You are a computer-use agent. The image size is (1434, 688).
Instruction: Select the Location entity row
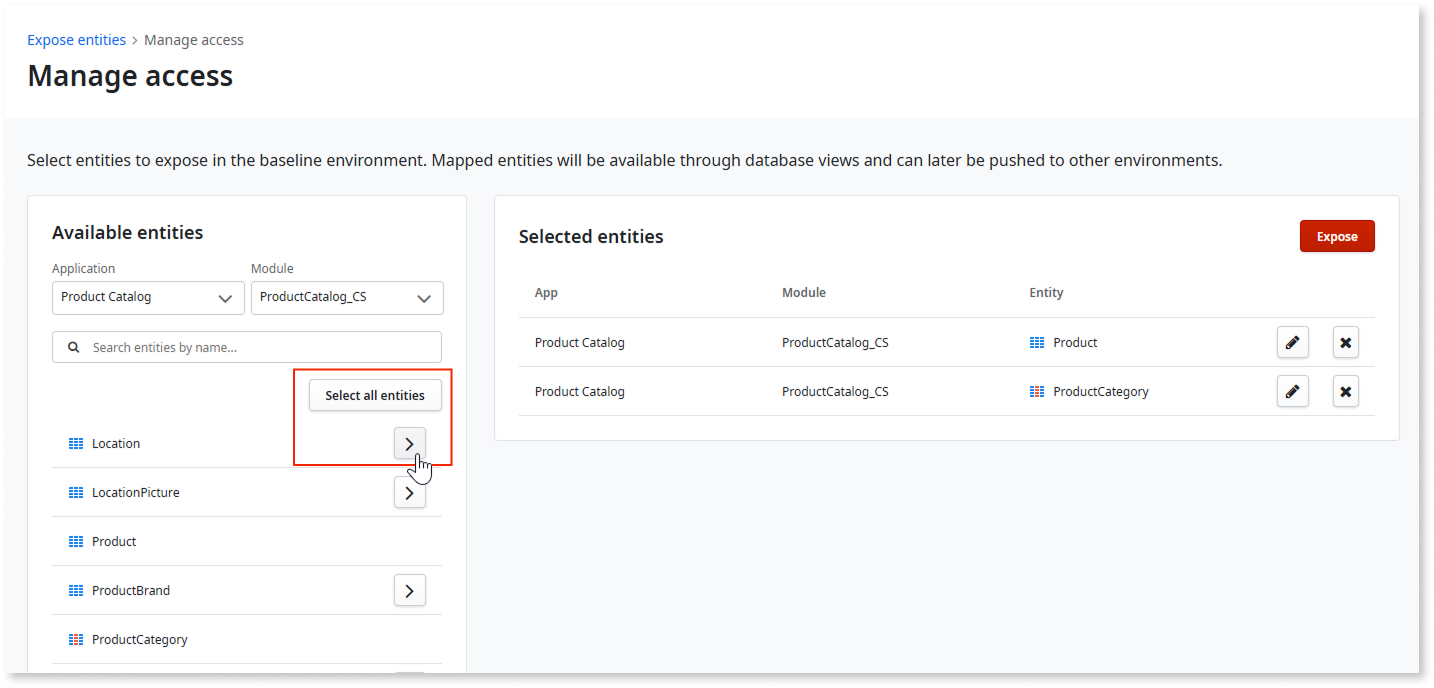(116, 443)
